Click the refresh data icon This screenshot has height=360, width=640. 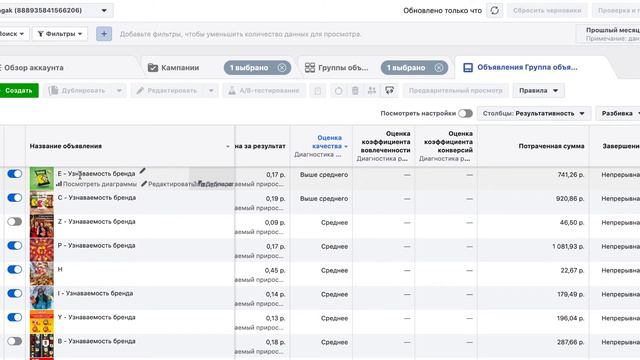click(494, 11)
